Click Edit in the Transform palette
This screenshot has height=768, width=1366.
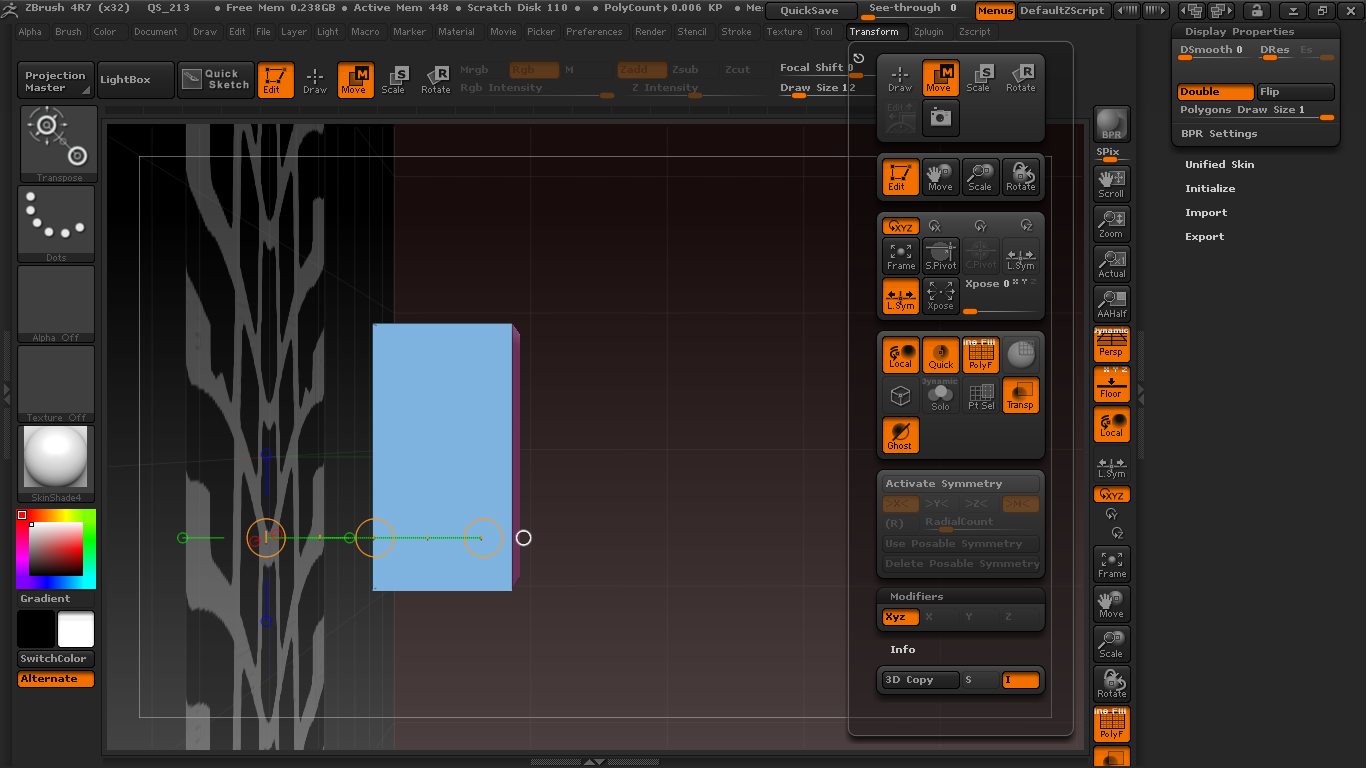(x=900, y=177)
